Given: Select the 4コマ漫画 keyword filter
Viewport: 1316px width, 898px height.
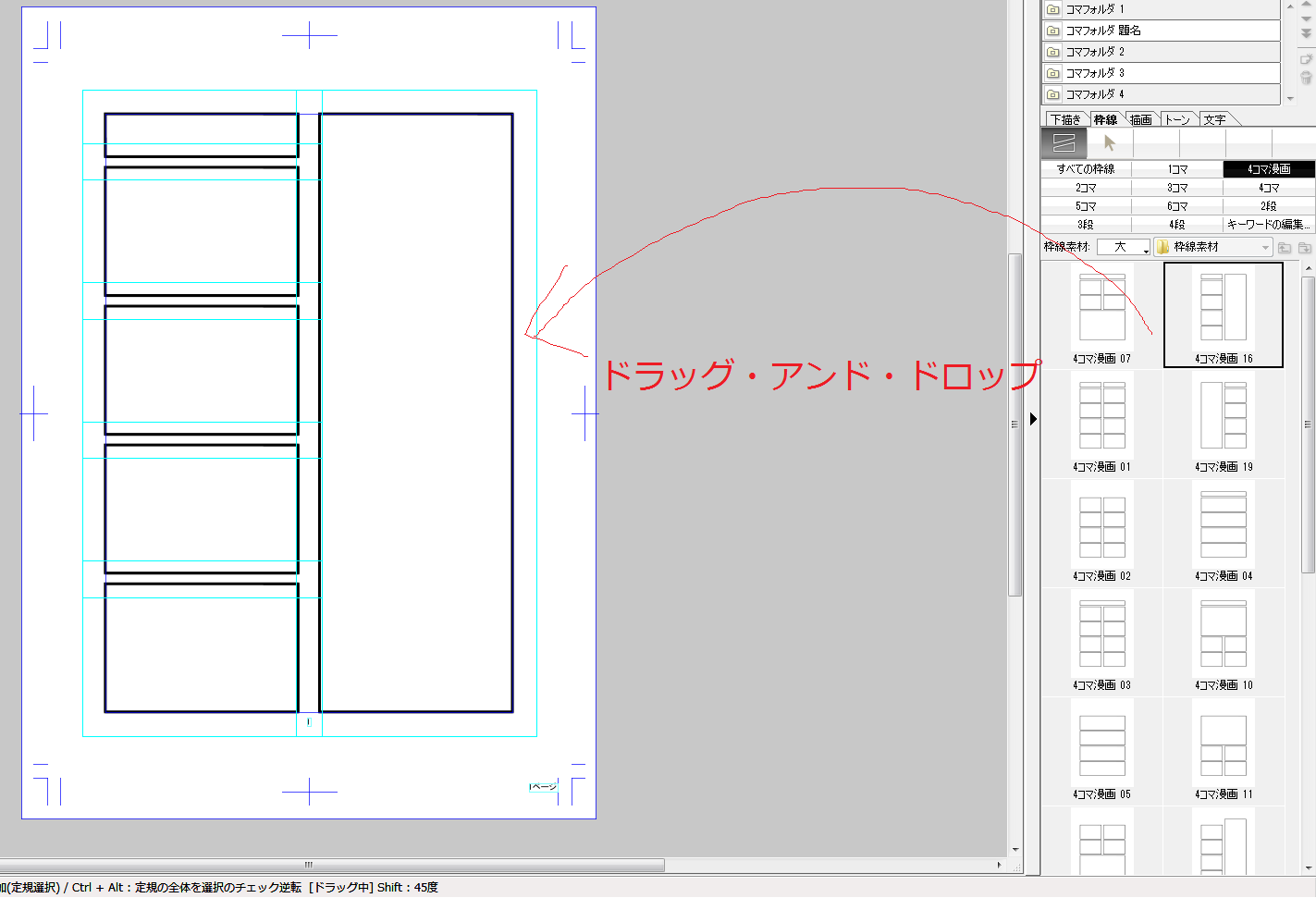Looking at the screenshot, I should tap(1269, 169).
